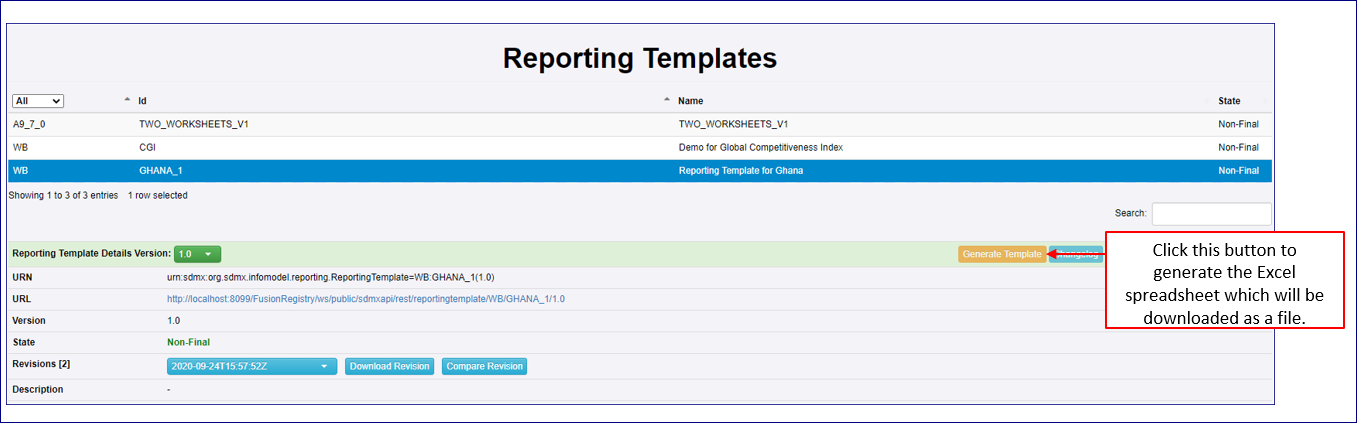Sort table by Name column arrow
Image resolution: width=1357 pixels, height=423 pixels.
[667, 100]
